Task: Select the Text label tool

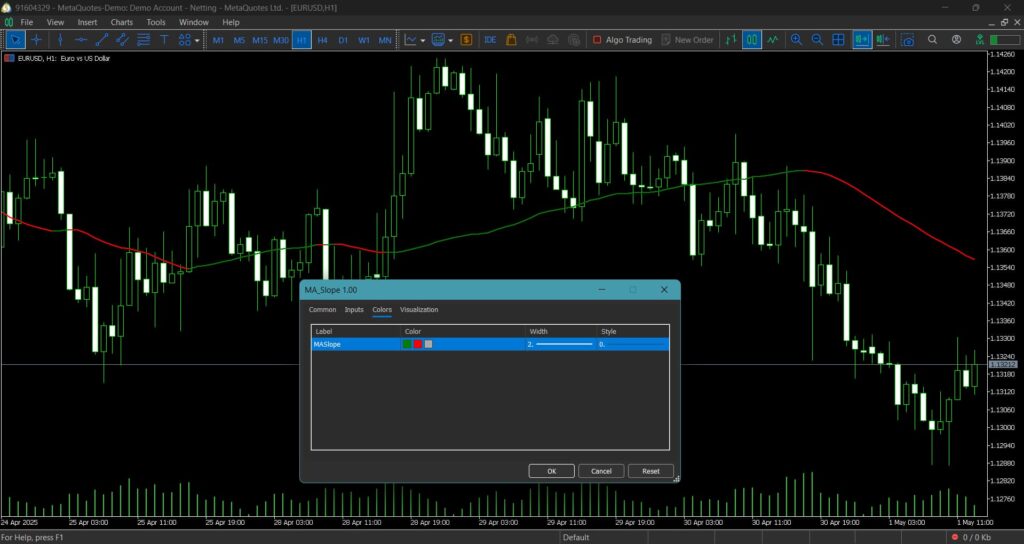Action: click(x=164, y=40)
